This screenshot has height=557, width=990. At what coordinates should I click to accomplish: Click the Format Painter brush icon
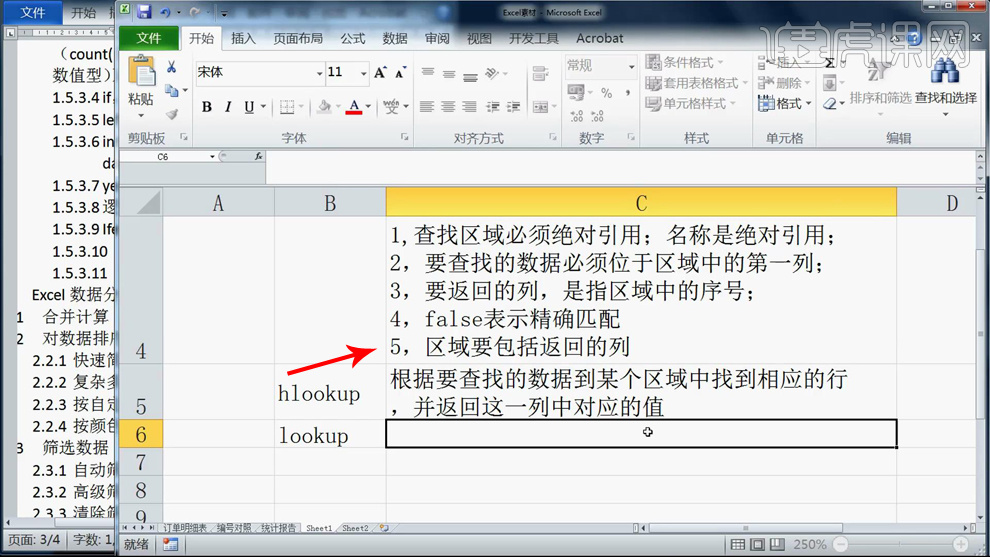click(x=171, y=114)
